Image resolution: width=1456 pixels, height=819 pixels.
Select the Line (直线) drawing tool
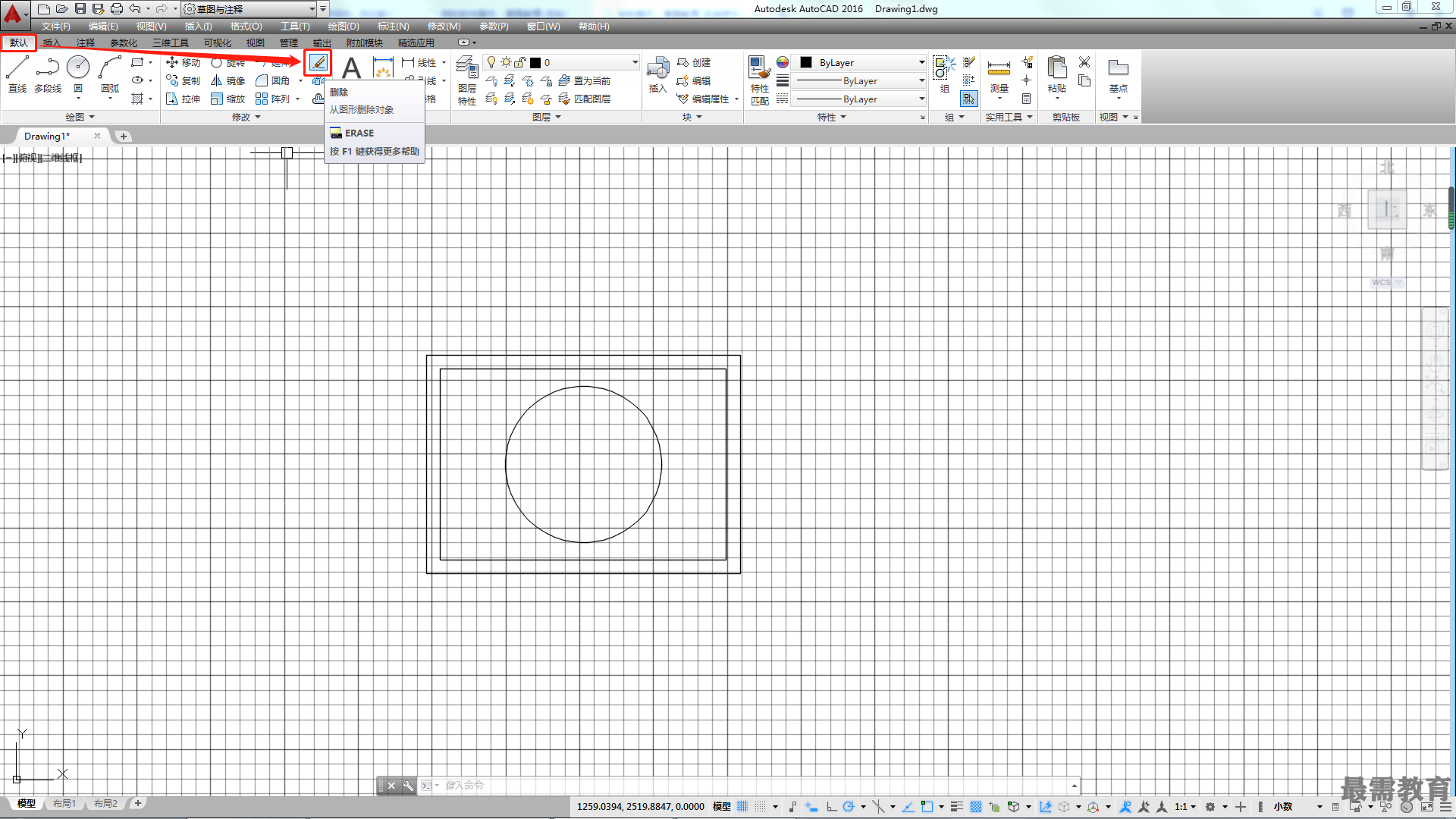(17, 74)
